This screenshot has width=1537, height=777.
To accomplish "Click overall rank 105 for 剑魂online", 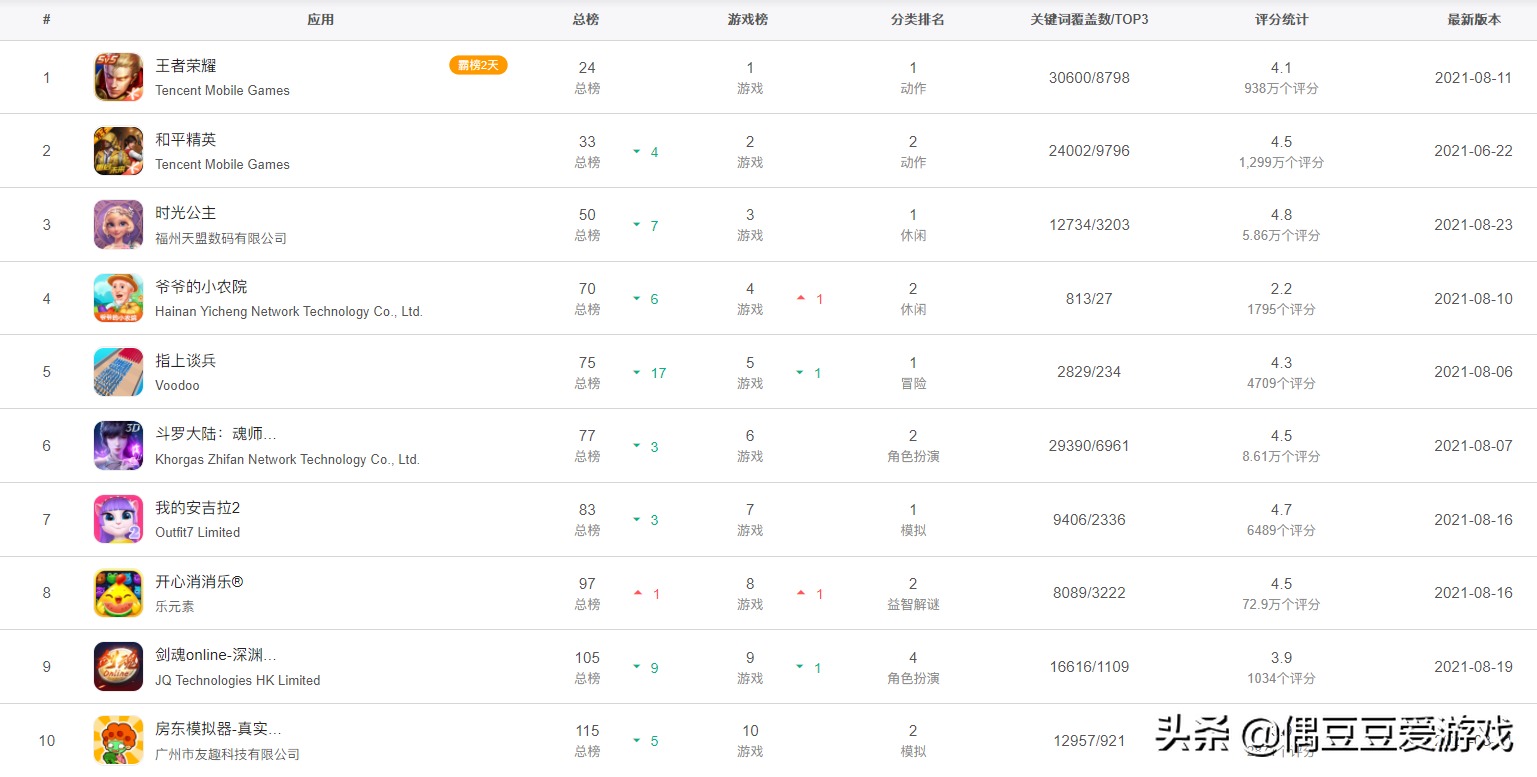I will pyautogui.click(x=587, y=658).
